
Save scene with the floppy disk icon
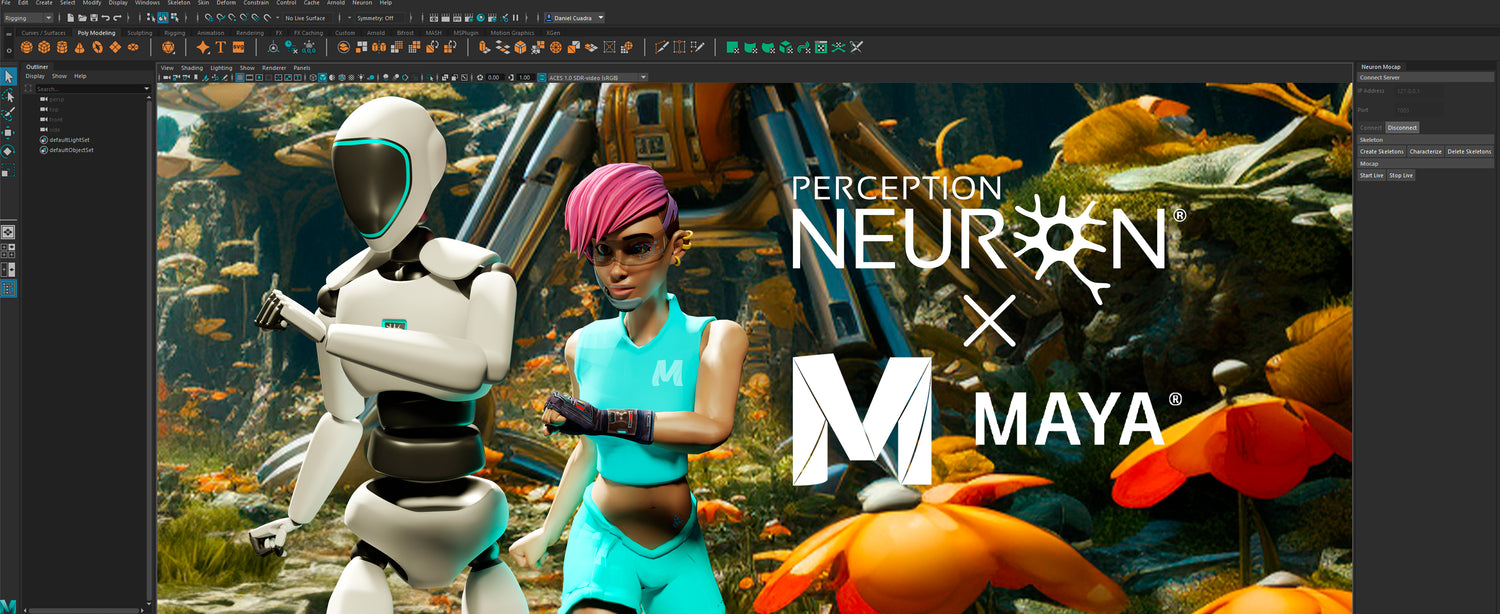tap(94, 18)
